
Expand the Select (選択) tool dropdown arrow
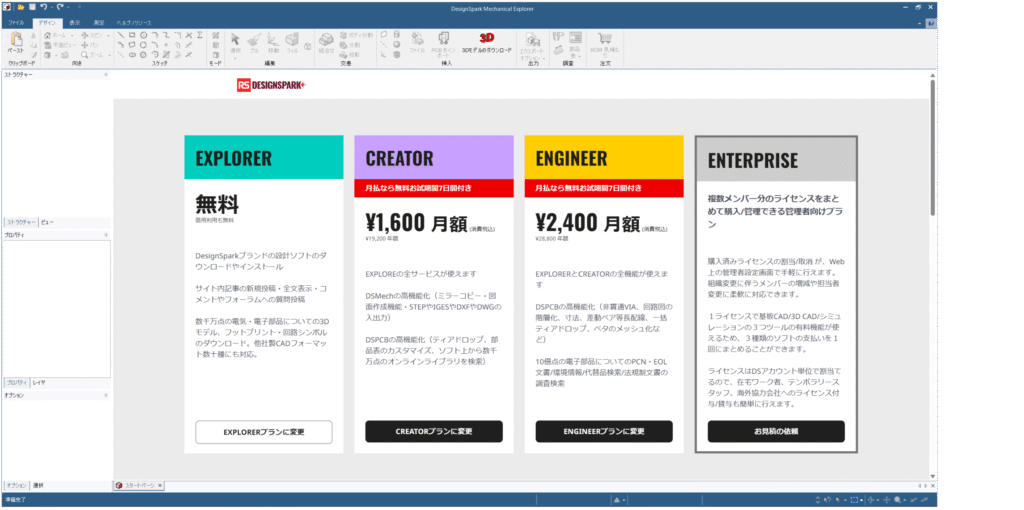(236, 57)
